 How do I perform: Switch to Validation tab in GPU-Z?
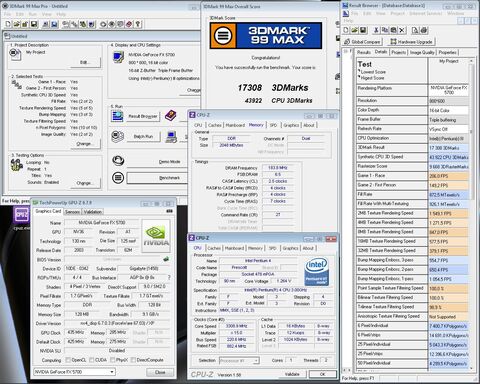pos(92,212)
